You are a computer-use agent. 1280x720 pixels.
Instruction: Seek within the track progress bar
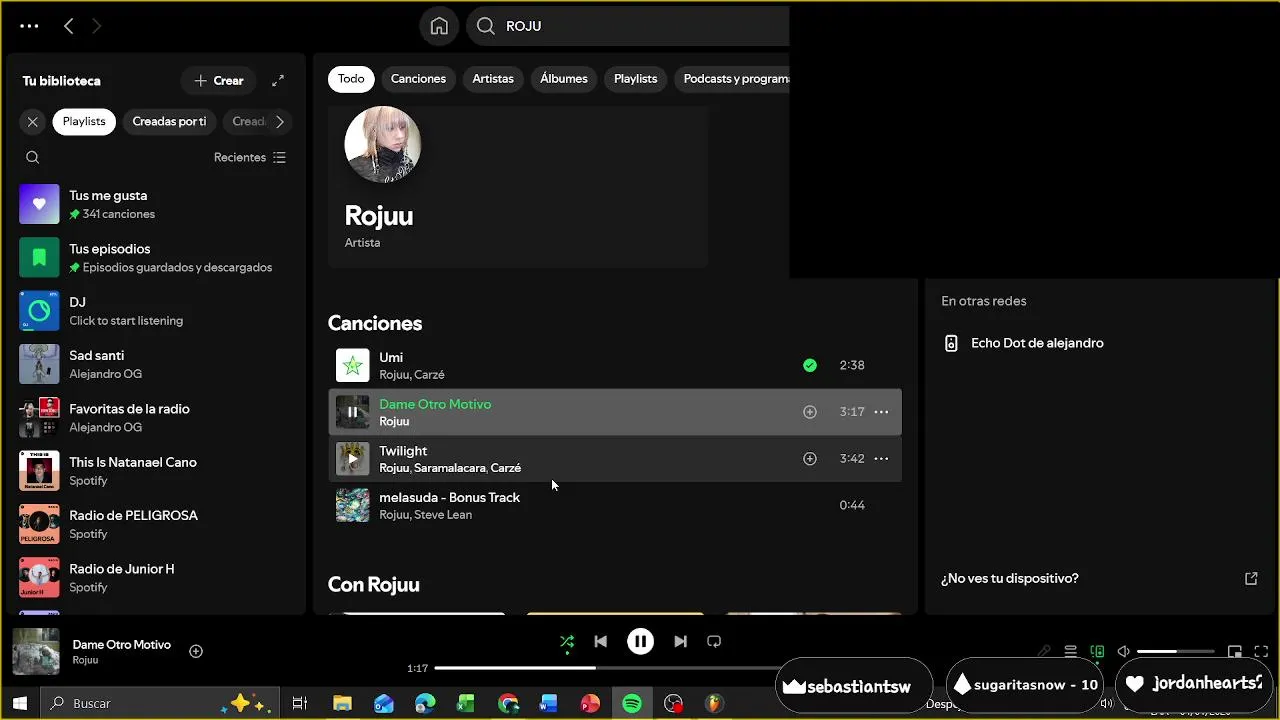pos(607,668)
